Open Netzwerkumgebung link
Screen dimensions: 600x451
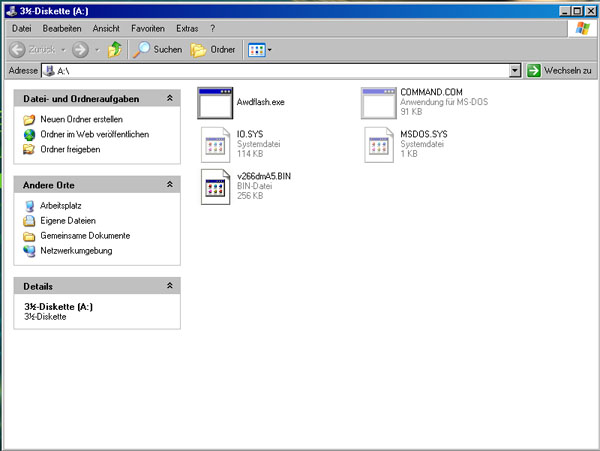coord(76,251)
